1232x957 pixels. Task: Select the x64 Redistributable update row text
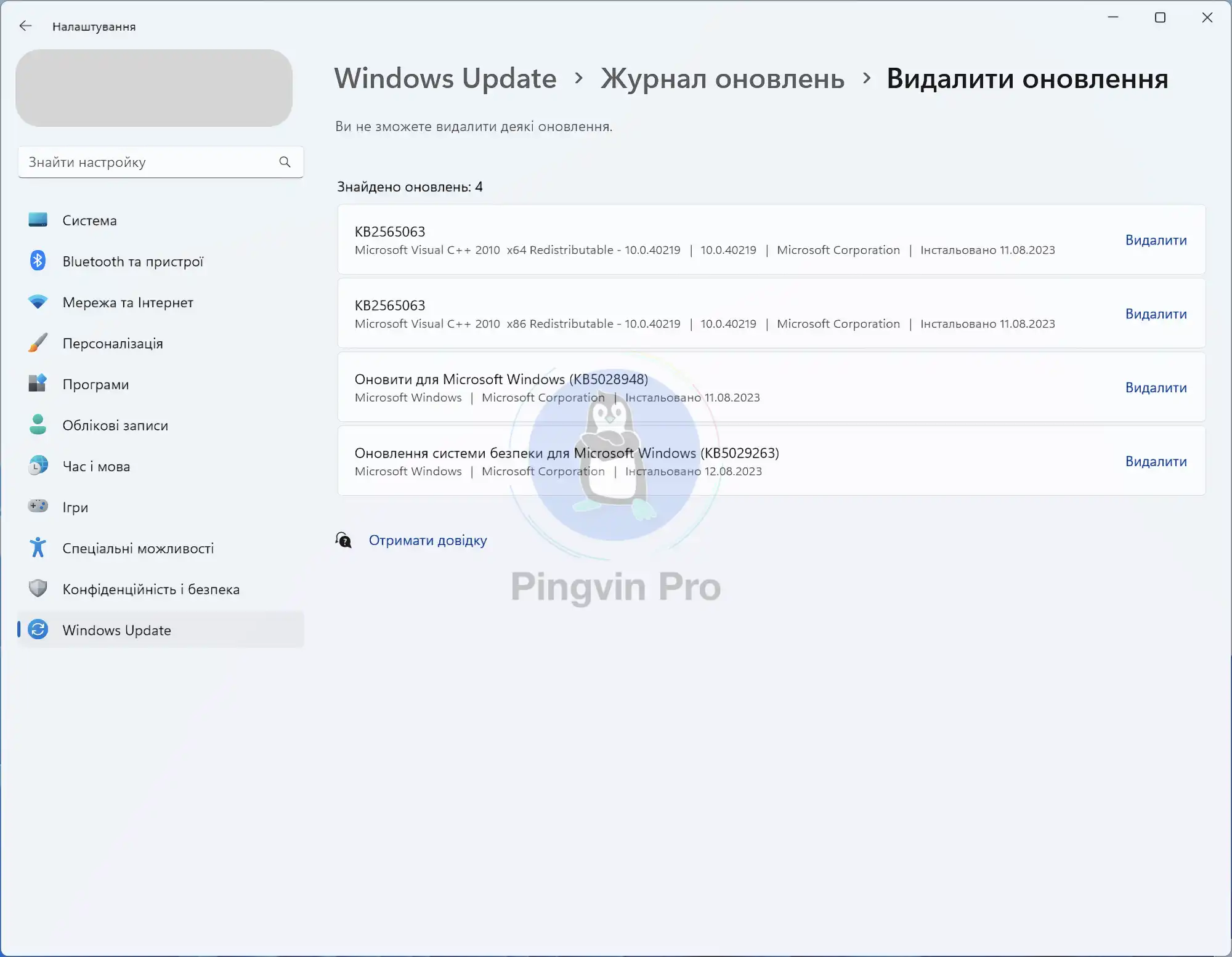[x=705, y=240]
